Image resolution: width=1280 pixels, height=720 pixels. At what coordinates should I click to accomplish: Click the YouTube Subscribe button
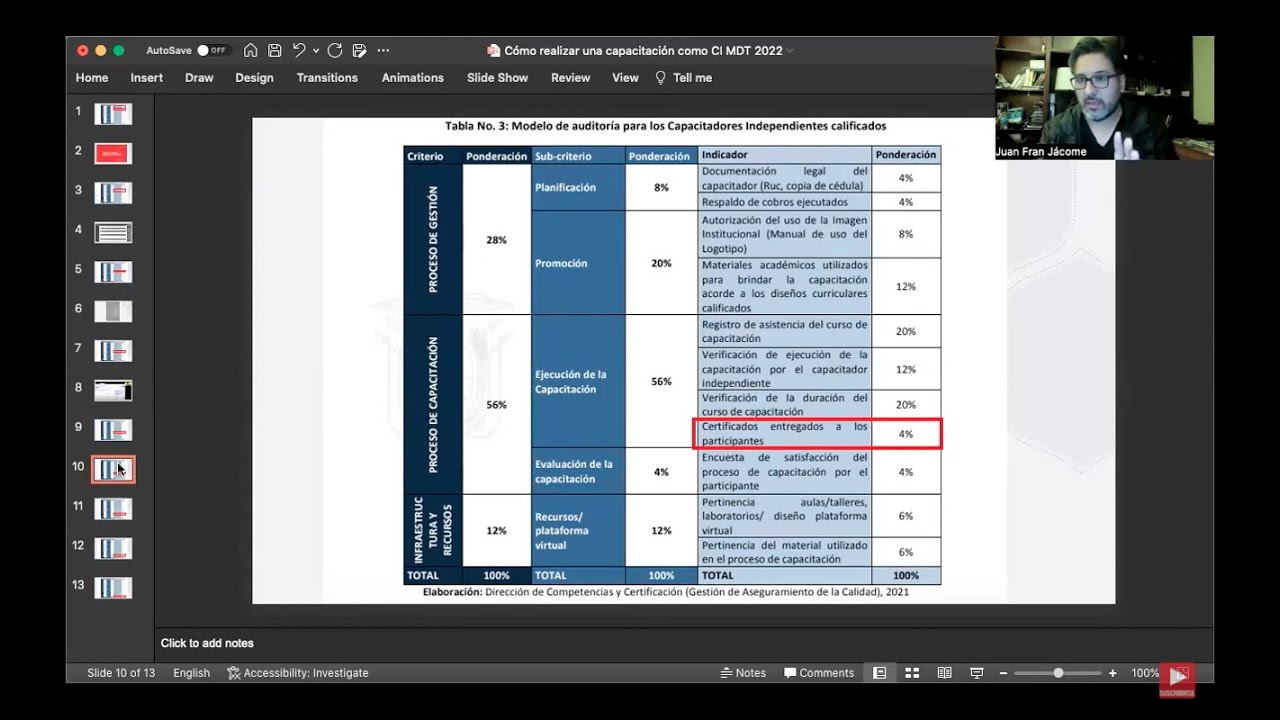1177,680
